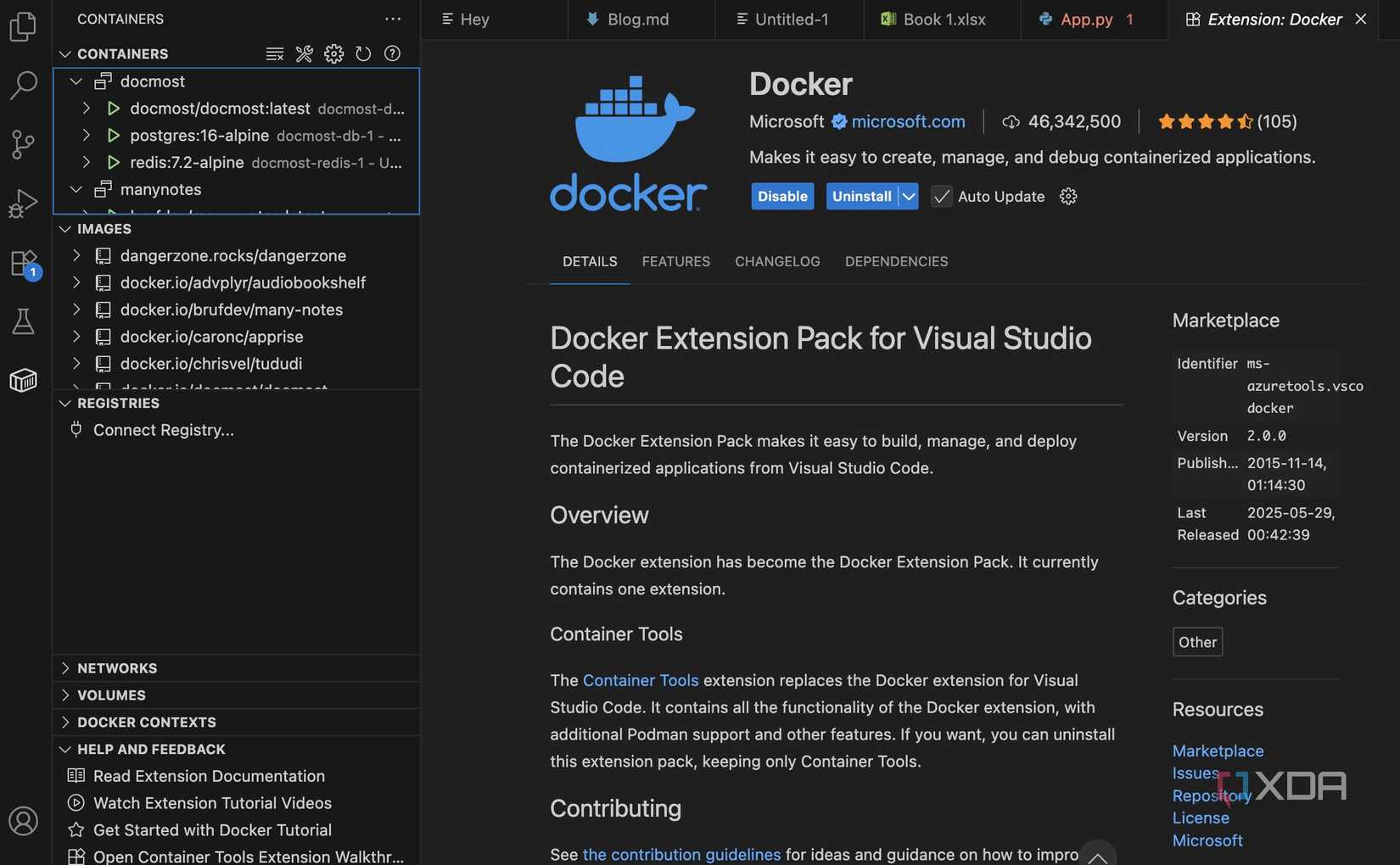Screen dimensions: 1400x865
Task: Switch to the App.py tab
Action: (1088, 19)
